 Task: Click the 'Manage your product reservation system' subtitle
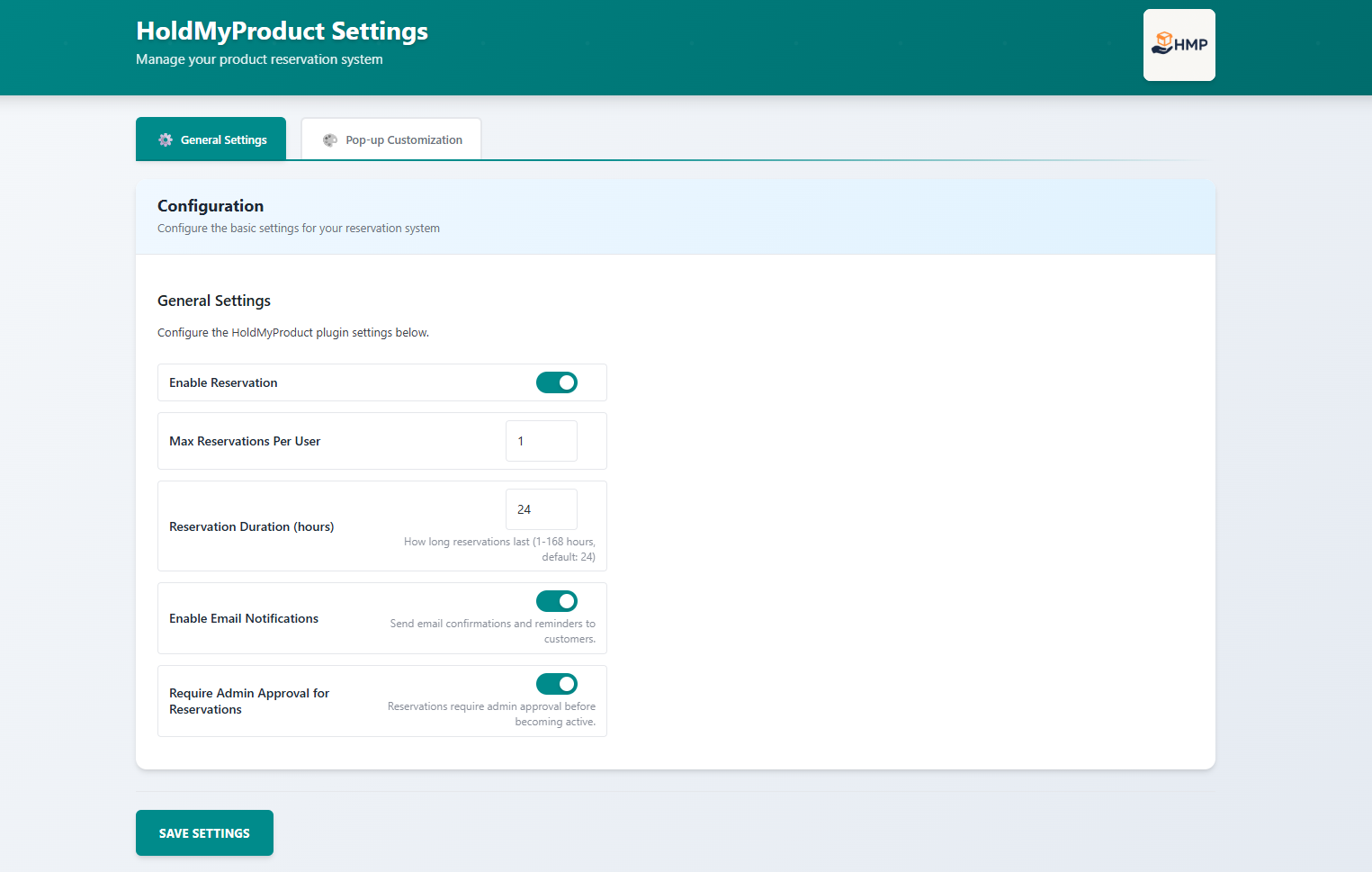pos(259,59)
